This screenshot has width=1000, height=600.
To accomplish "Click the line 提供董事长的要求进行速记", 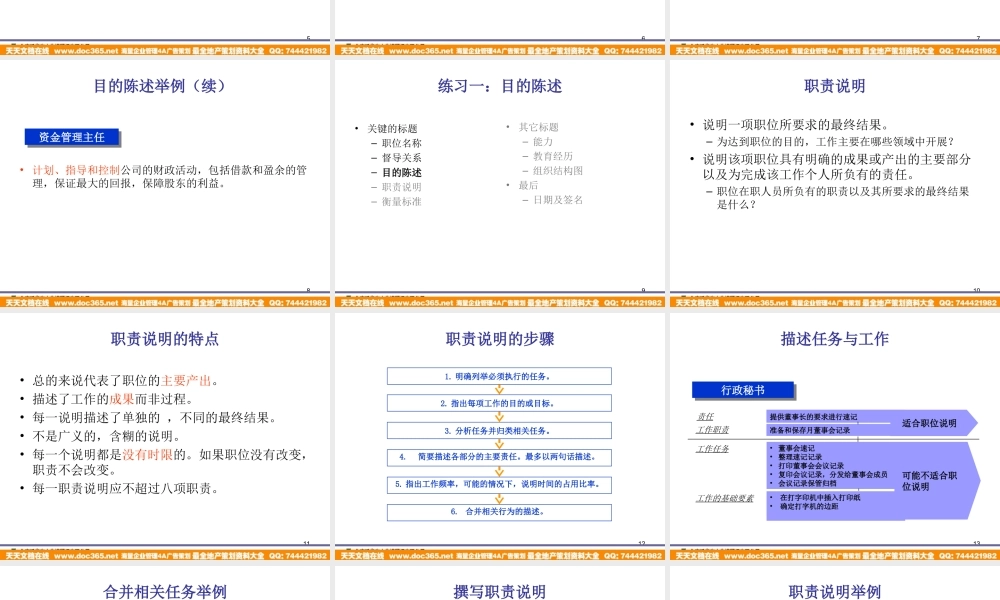I will point(813,416).
